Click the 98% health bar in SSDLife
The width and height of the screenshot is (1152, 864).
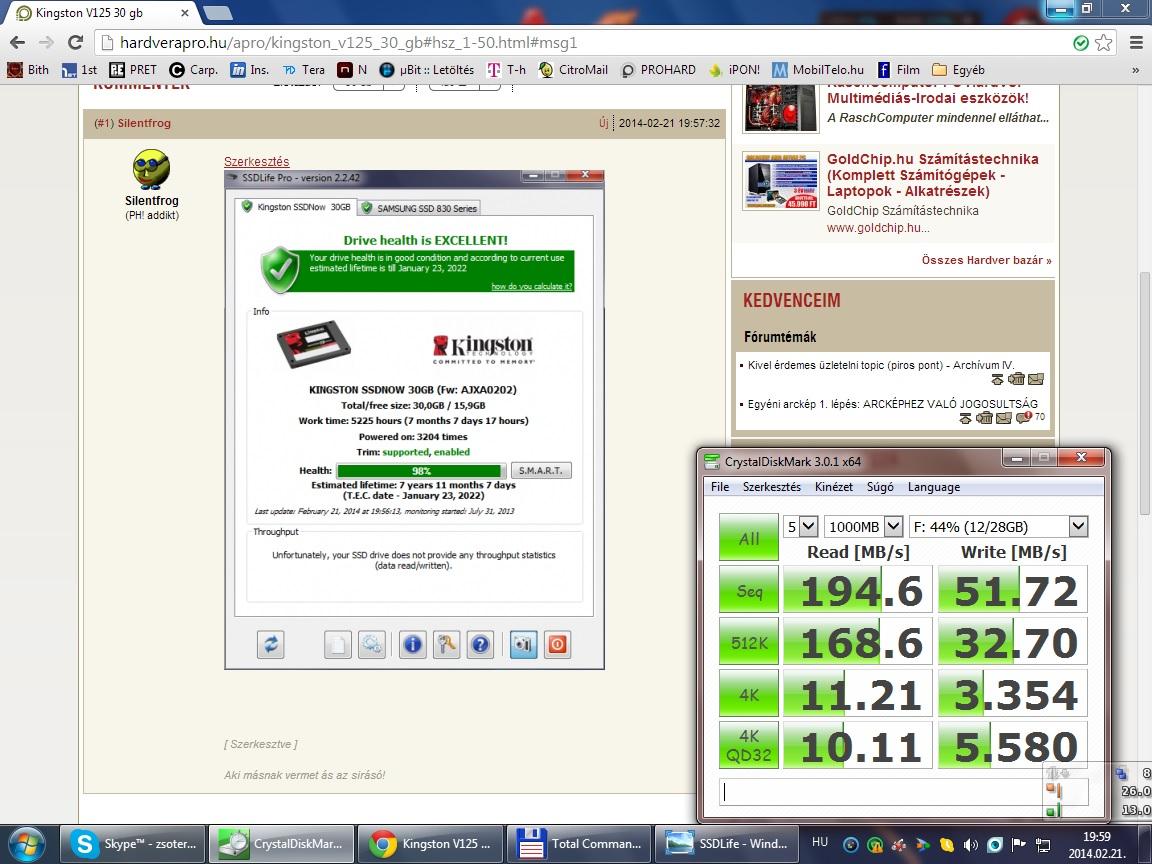pos(421,470)
